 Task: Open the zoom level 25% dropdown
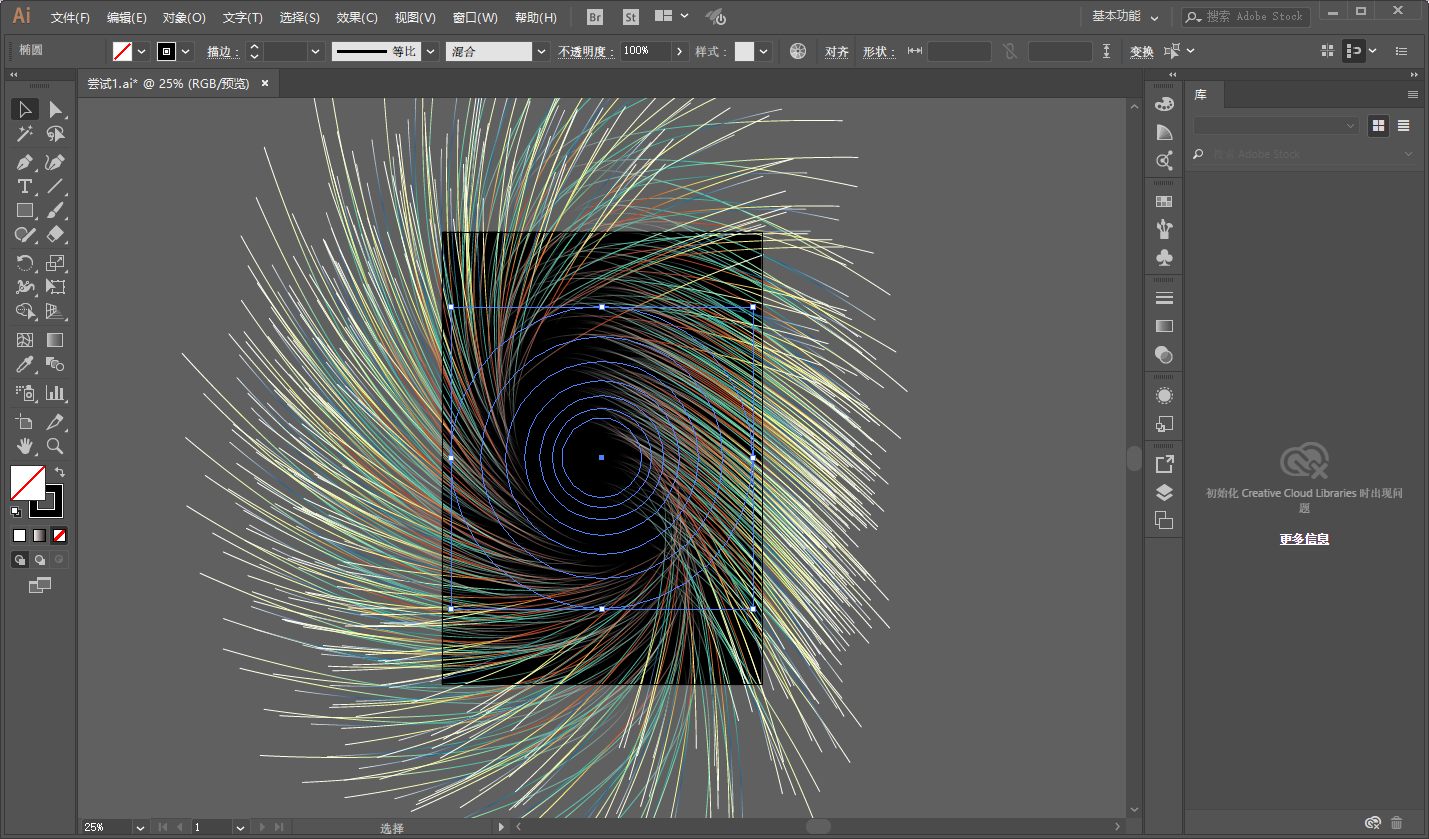[x=140, y=827]
